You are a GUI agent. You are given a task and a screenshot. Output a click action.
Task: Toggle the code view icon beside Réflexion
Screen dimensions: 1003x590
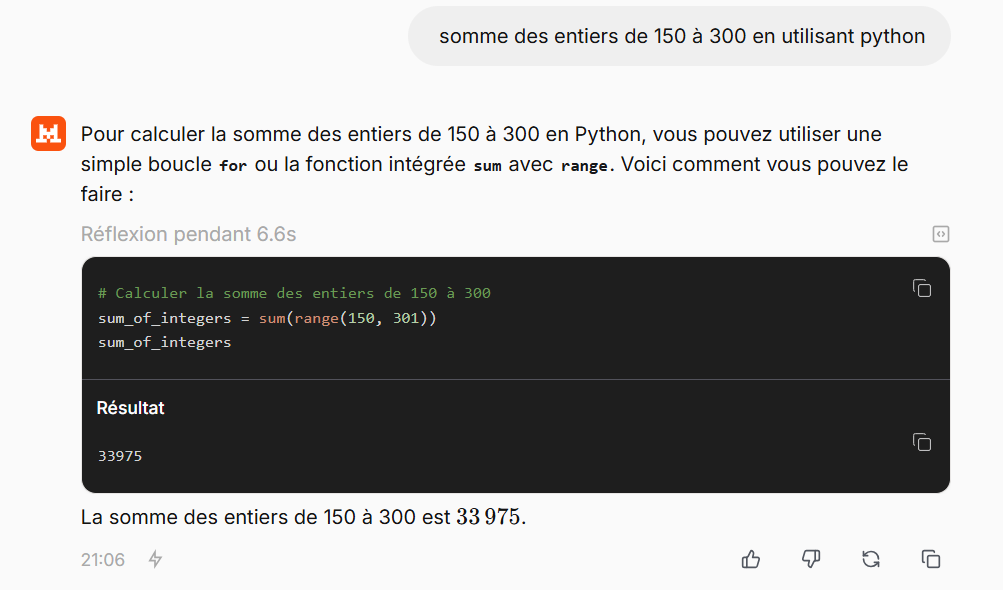pyautogui.click(x=940, y=234)
